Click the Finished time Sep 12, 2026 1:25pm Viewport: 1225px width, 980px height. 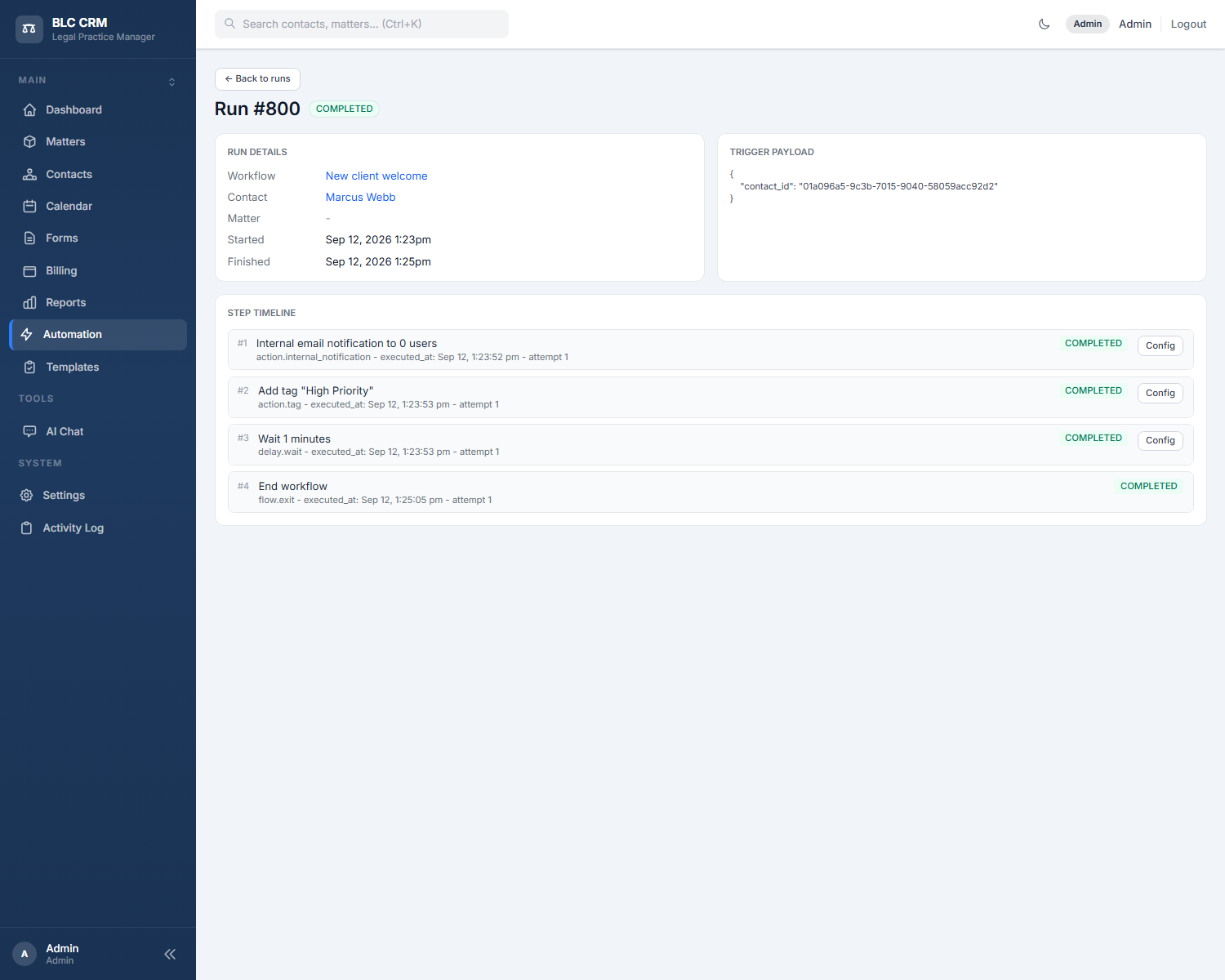coord(378,261)
